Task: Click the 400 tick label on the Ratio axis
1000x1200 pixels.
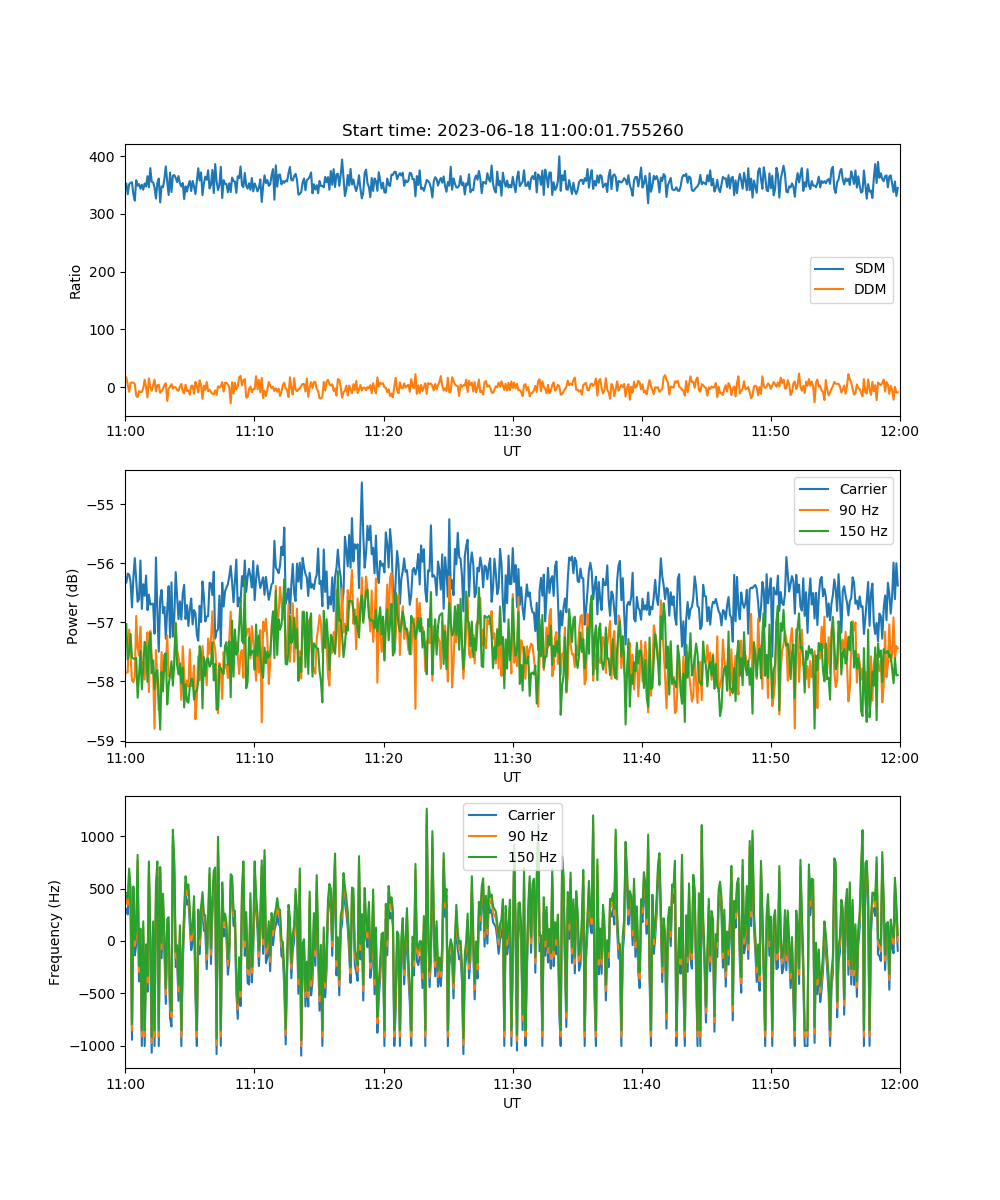Action: pos(104,157)
